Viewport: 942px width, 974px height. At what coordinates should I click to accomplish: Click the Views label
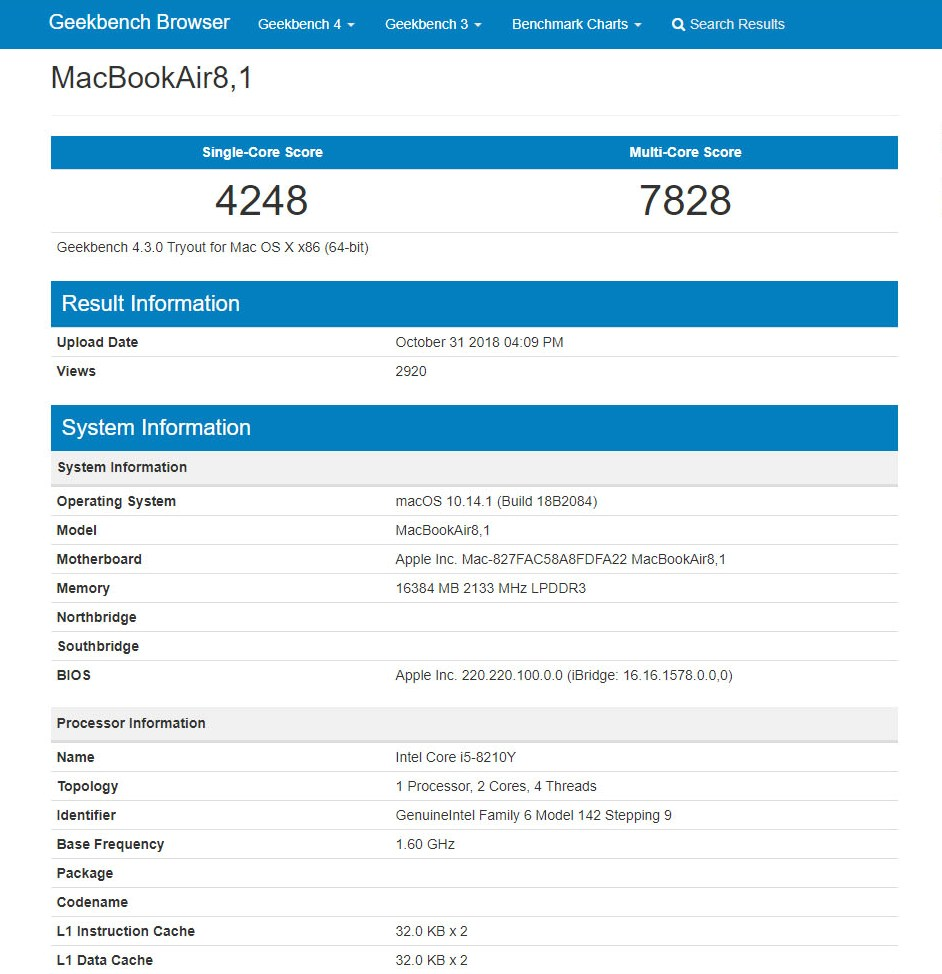point(76,371)
